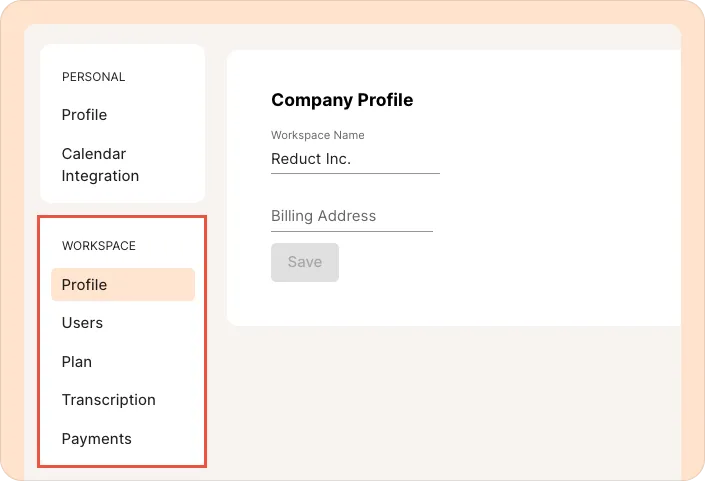Go to the Users section
This screenshot has height=481, width=705.
tap(82, 323)
